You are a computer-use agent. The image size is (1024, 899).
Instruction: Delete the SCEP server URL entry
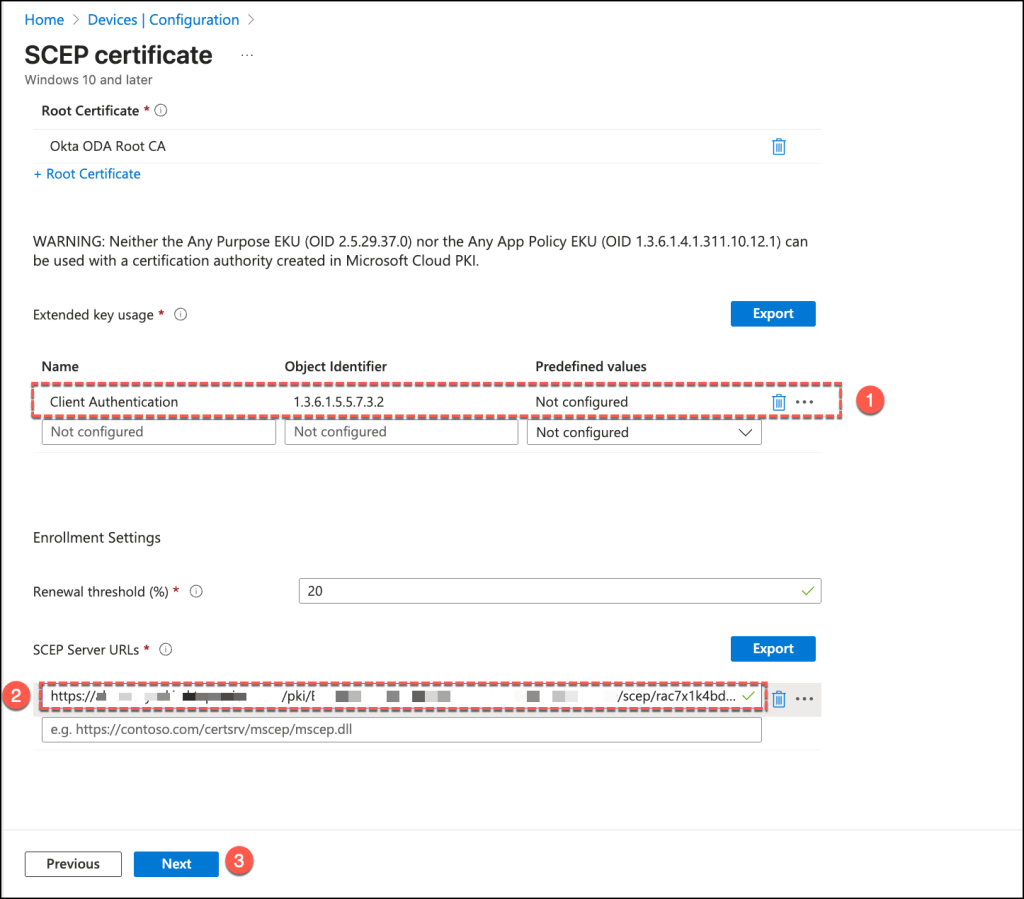[x=779, y=699]
